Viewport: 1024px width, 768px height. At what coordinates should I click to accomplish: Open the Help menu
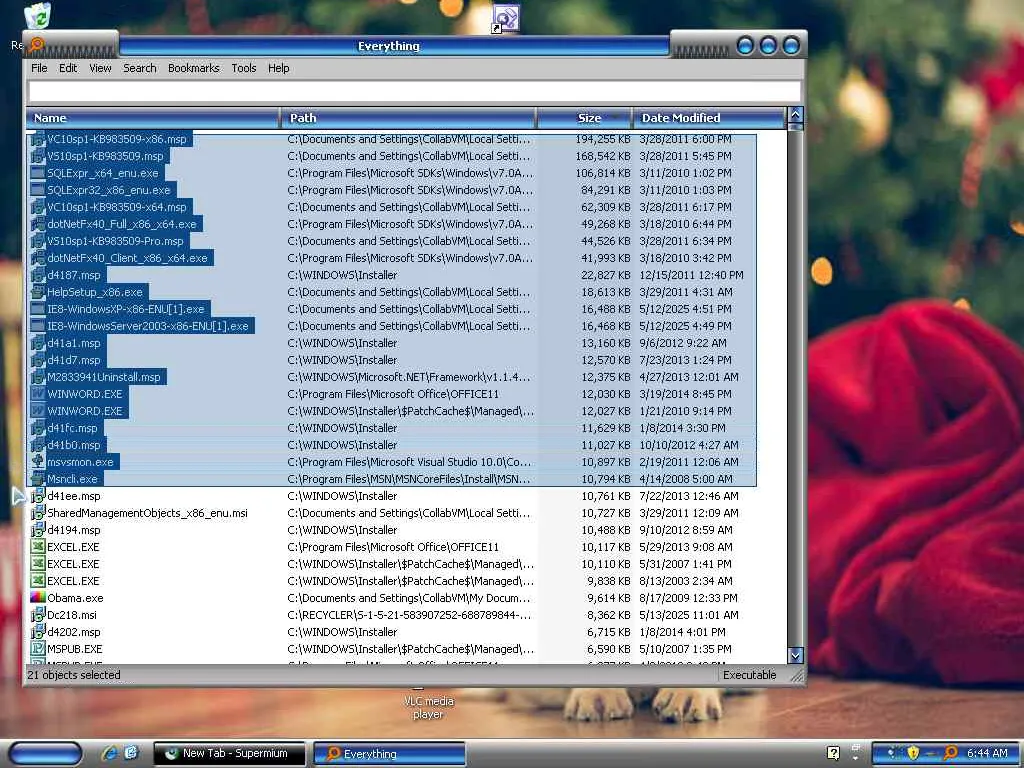278,68
